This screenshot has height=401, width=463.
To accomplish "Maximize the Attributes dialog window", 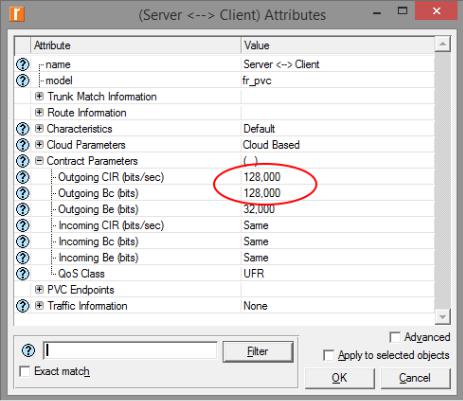I will coord(403,11).
